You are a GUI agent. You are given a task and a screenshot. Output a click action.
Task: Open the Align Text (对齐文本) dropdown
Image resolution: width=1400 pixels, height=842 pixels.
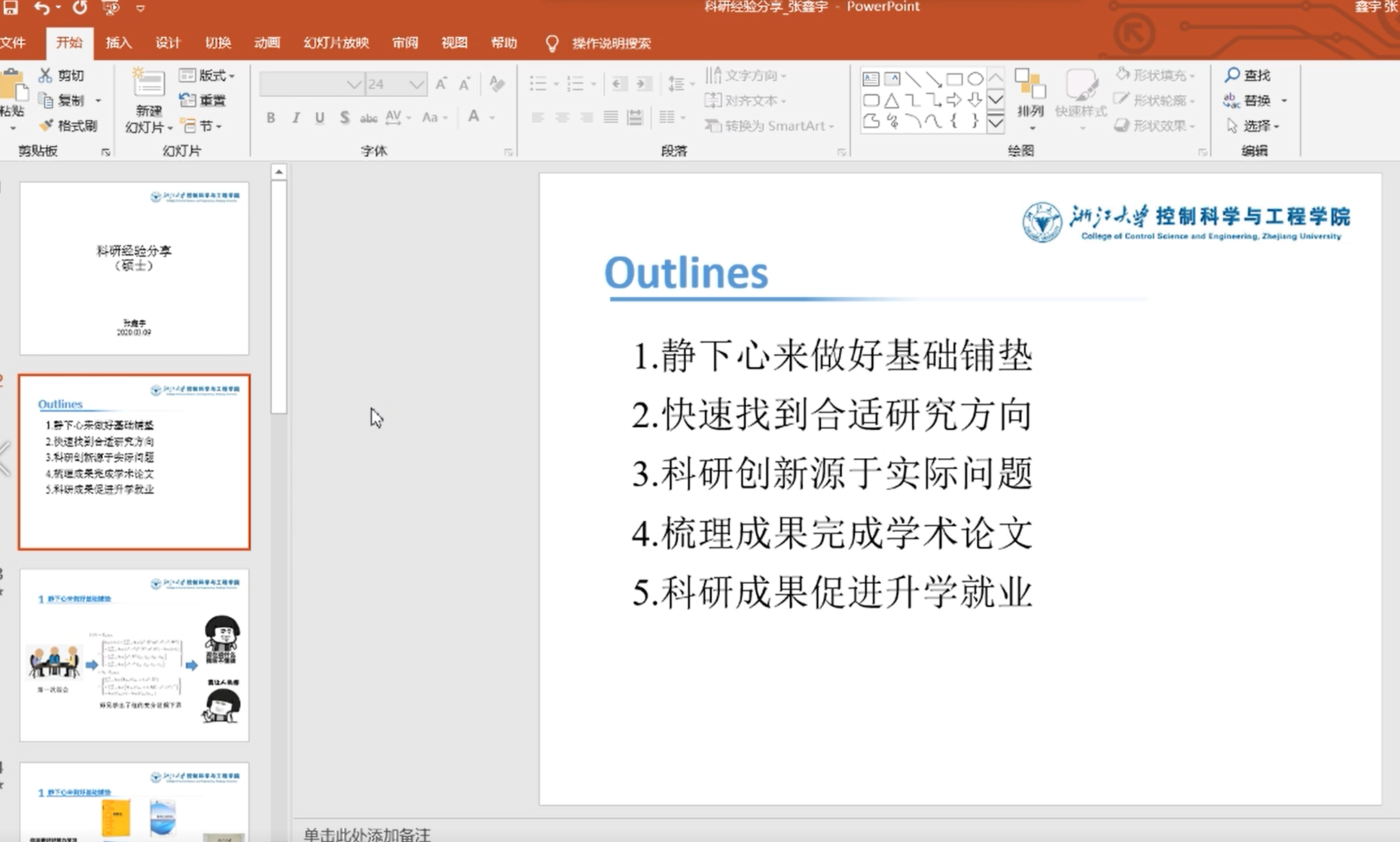[x=746, y=101]
